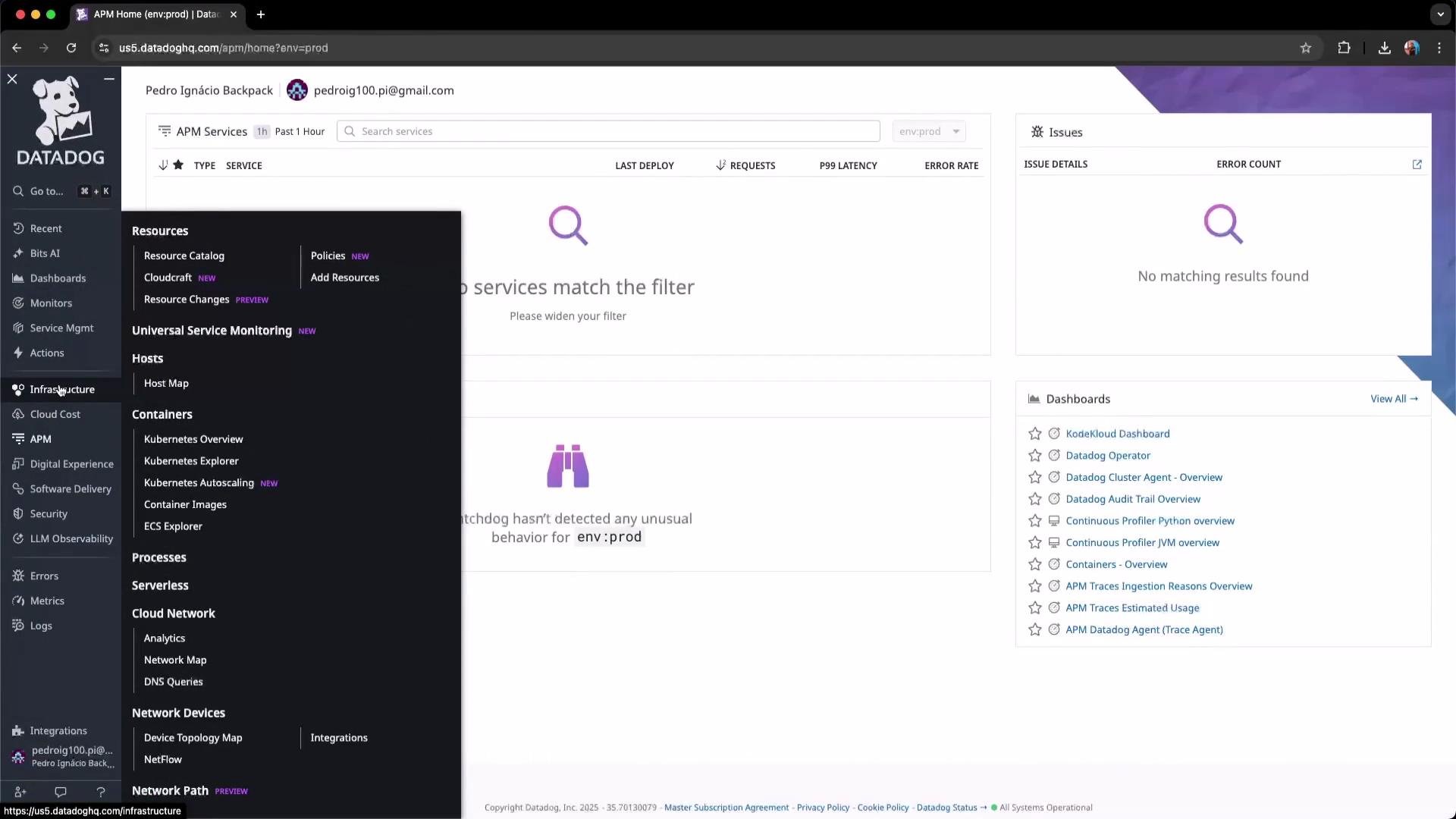
Task: Star the Datadog Cluster Agent - Overview dashboard
Action: coord(1034,478)
